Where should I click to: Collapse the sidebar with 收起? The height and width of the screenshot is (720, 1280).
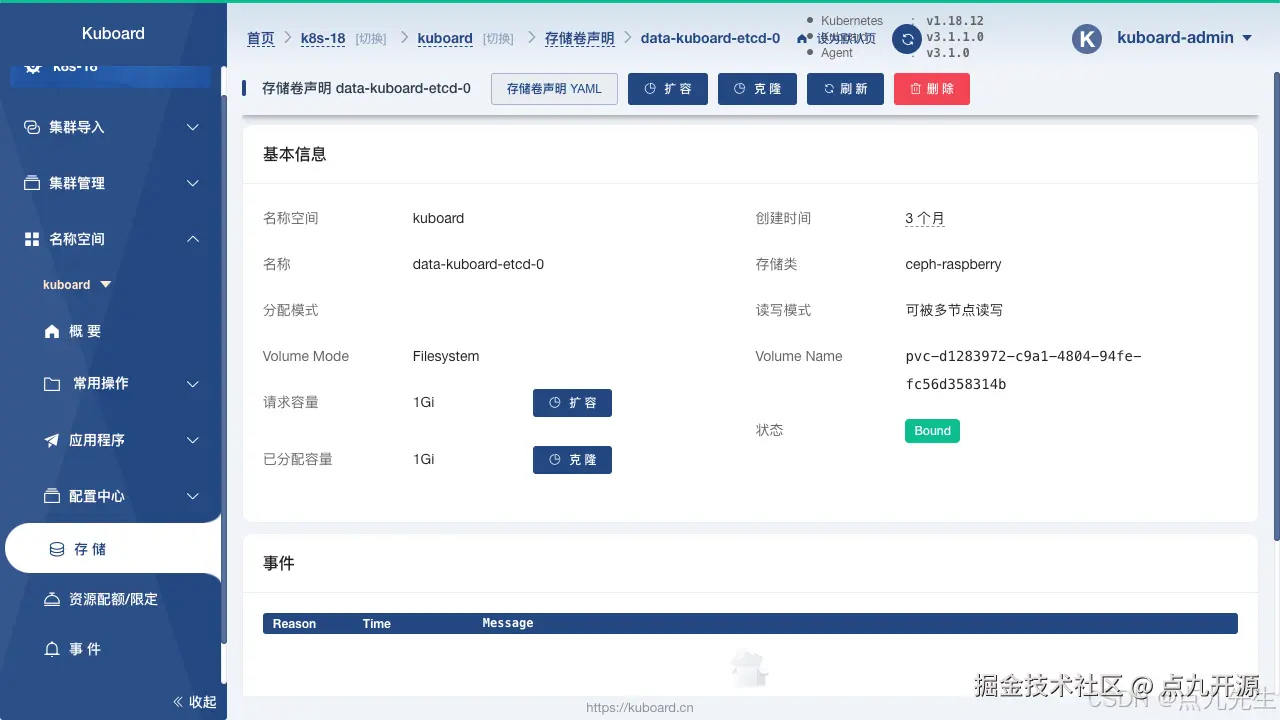click(x=194, y=701)
